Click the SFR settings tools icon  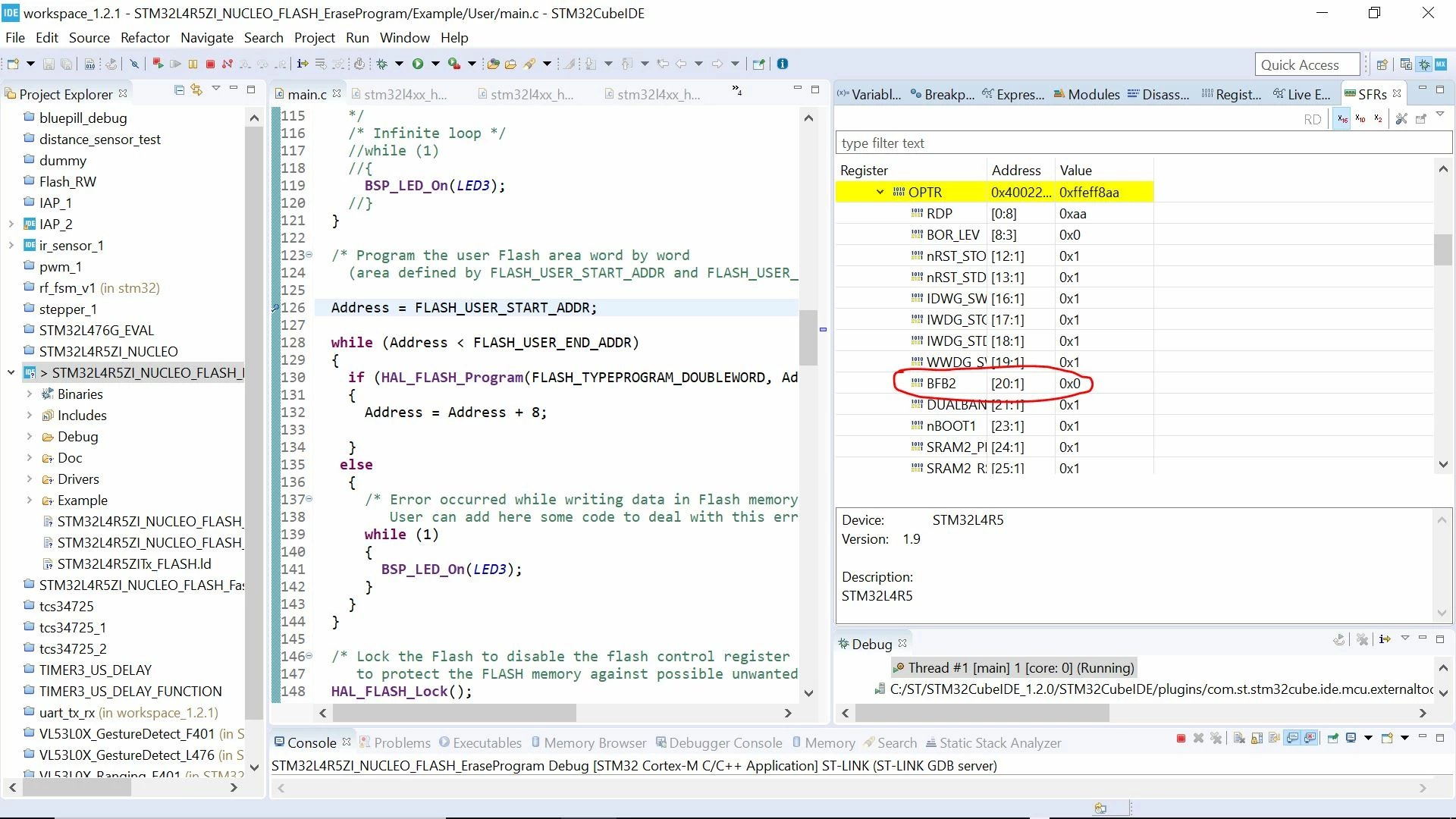1401,119
